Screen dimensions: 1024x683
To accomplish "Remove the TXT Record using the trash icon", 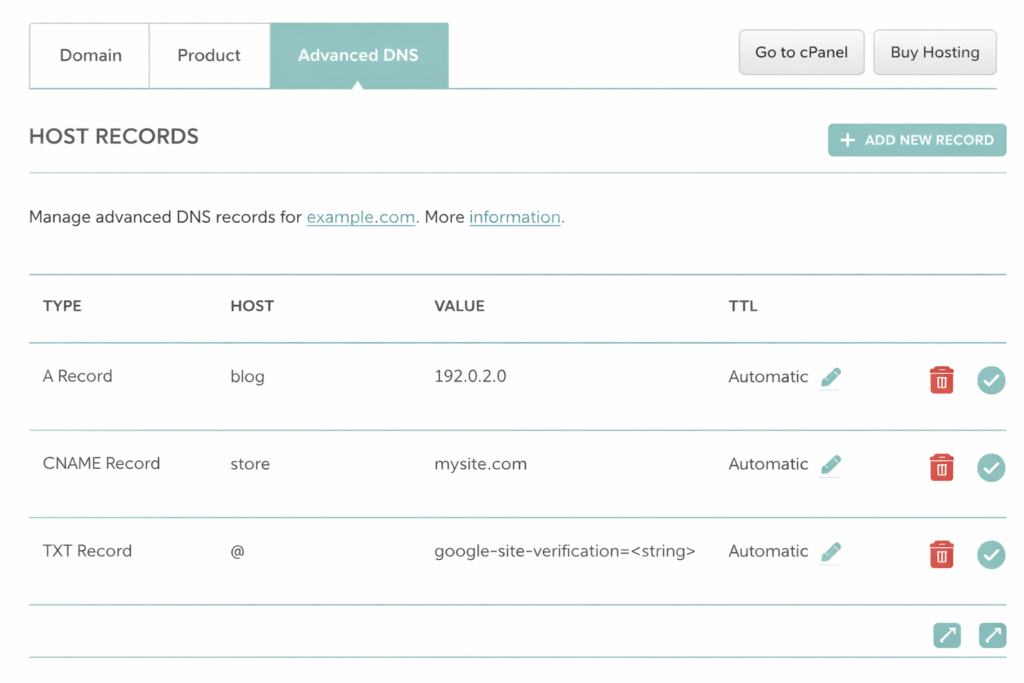I will 941,554.
